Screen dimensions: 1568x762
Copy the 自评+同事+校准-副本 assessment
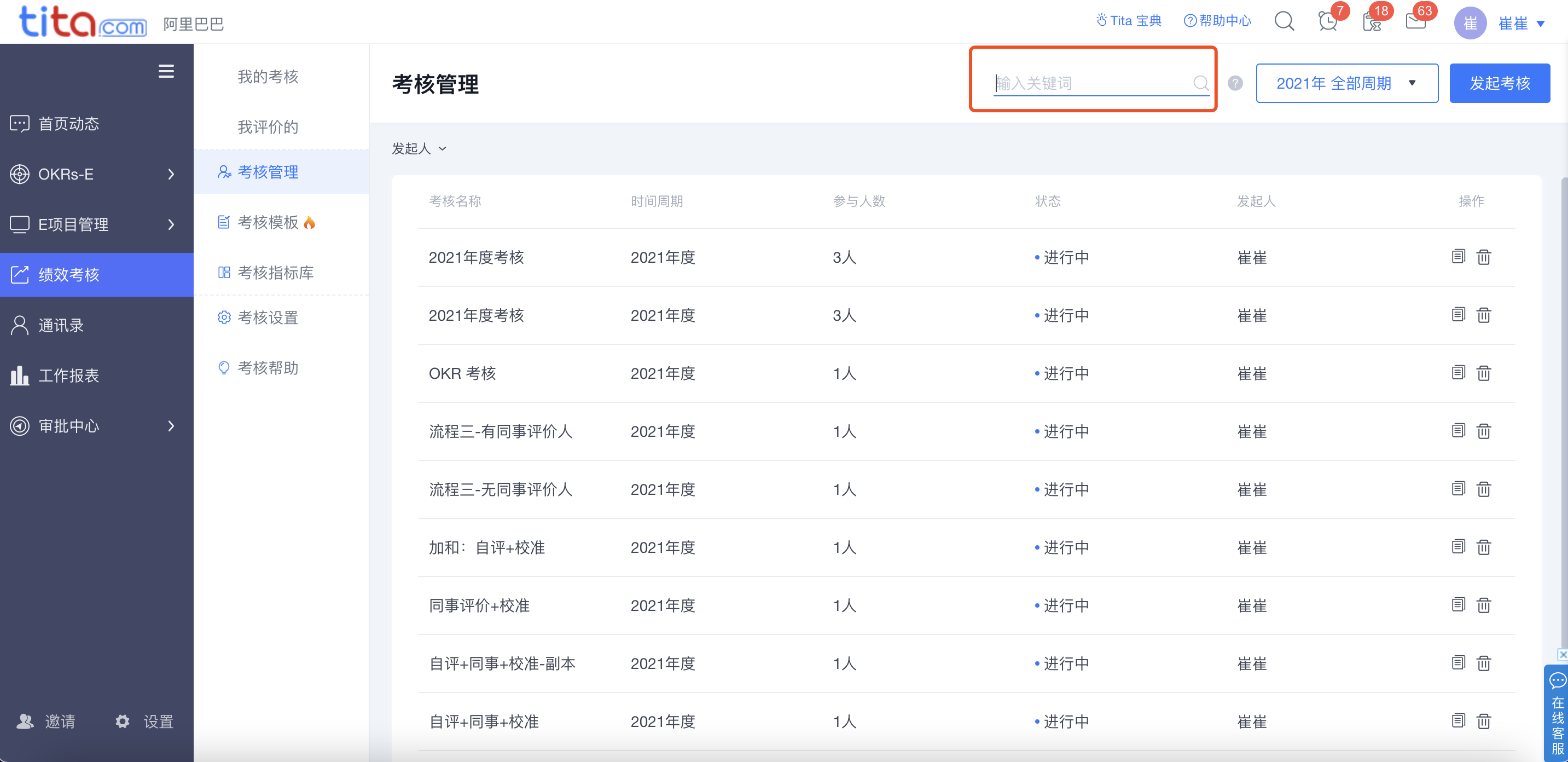click(1458, 662)
